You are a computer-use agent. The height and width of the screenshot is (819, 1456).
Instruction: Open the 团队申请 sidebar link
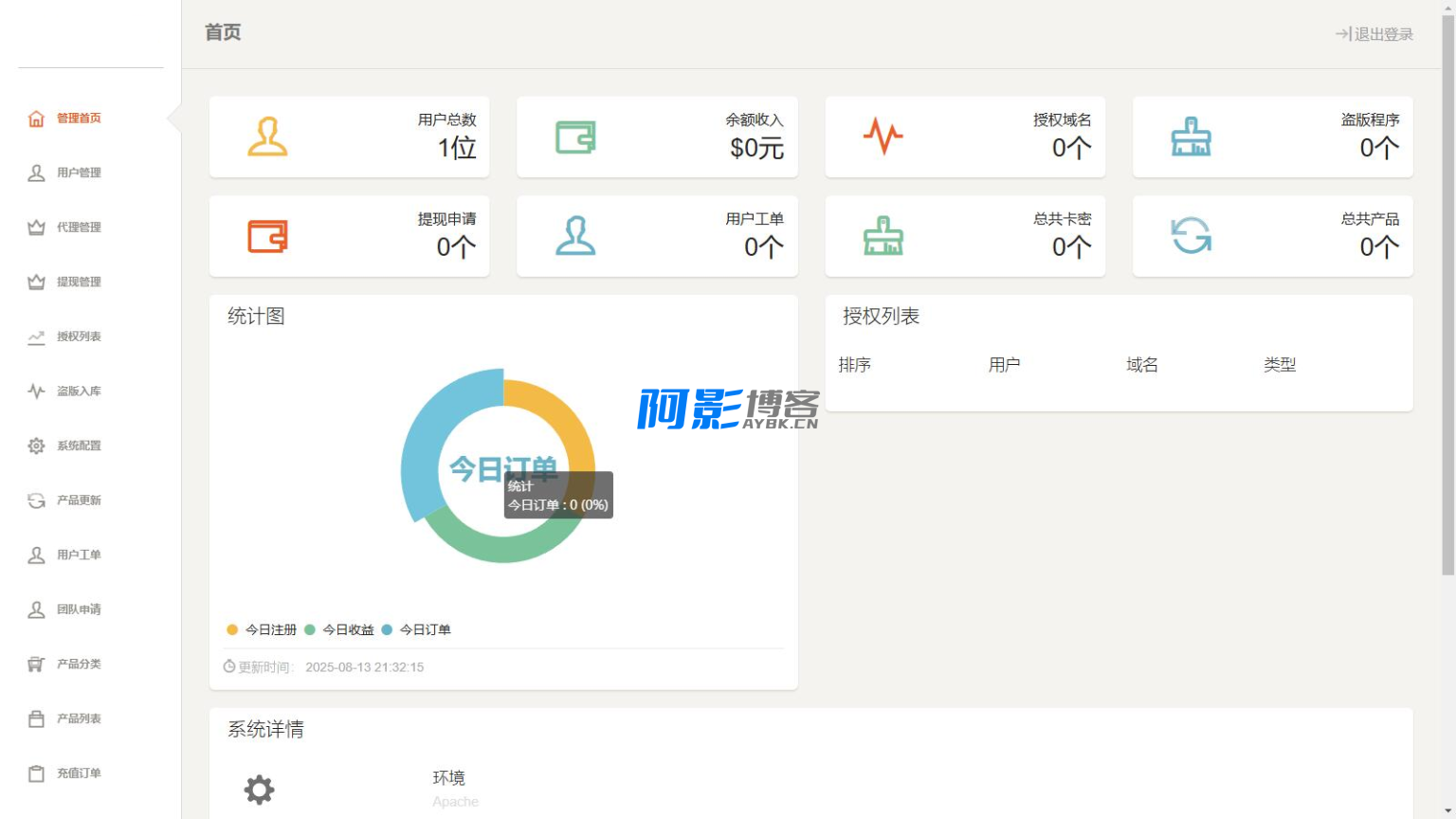tap(78, 610)
